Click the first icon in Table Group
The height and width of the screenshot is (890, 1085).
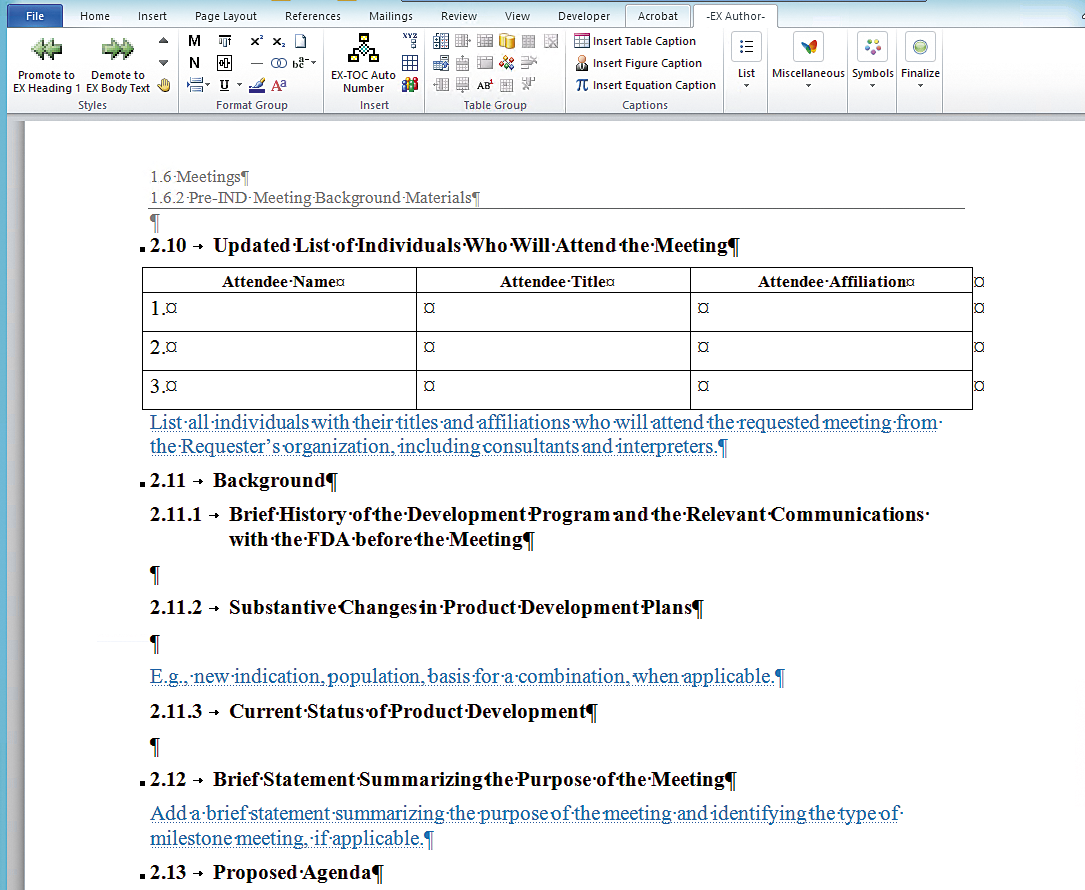tap(441, 42)
